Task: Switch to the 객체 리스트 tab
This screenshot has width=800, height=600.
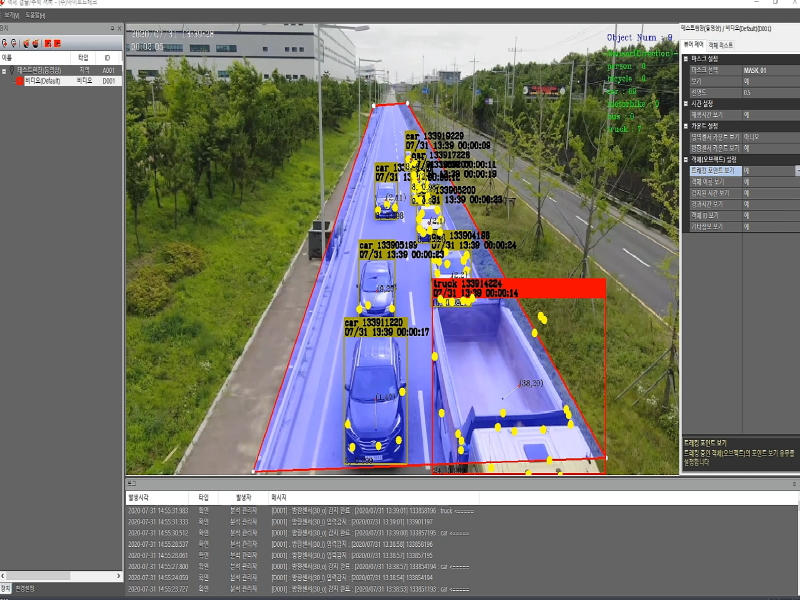Action: coord(720,45)
